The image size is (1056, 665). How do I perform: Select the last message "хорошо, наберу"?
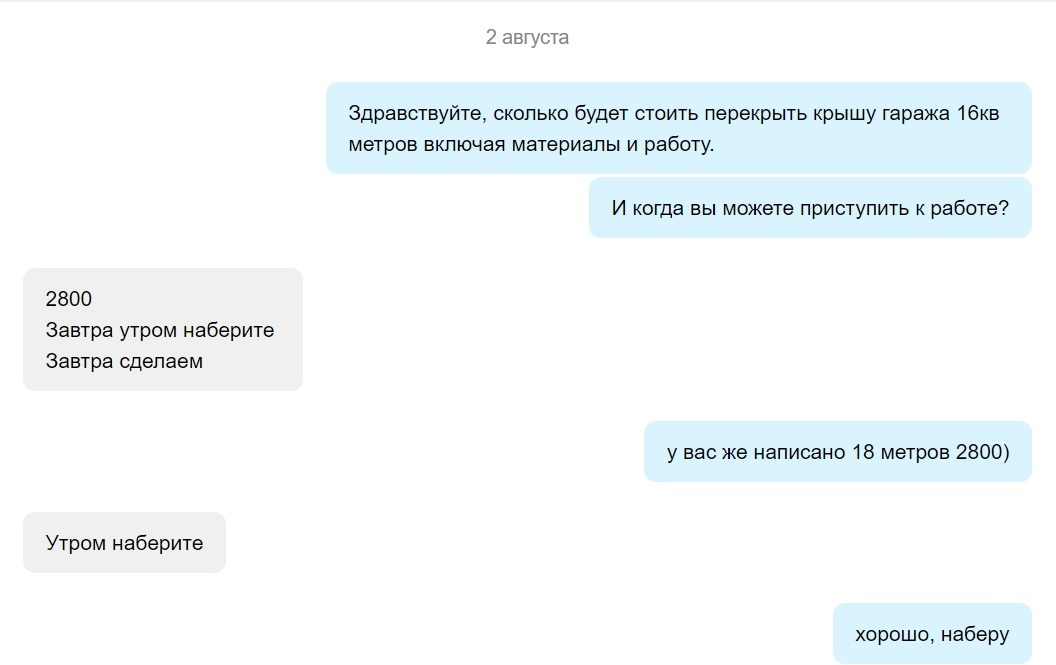click(931, 634)
